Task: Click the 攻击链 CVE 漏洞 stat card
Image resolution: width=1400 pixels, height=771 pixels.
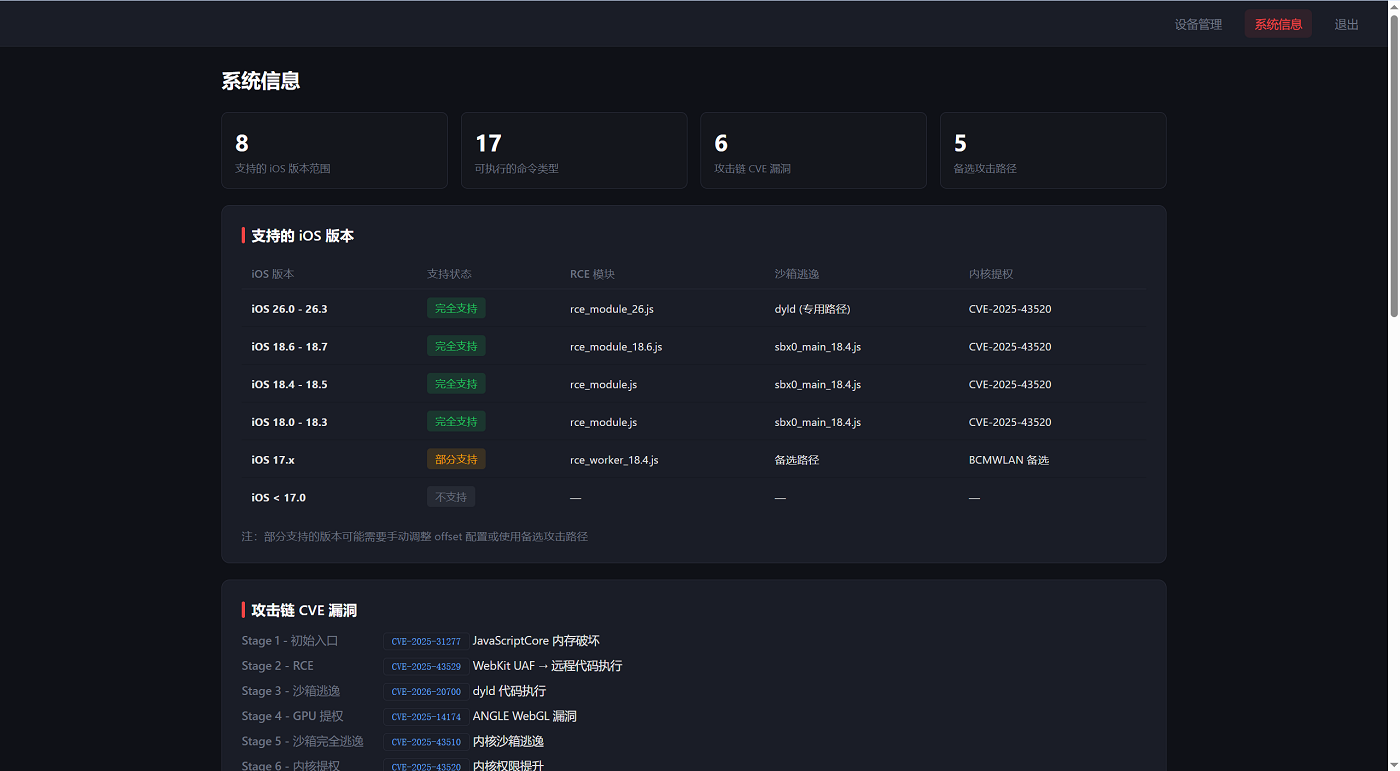Action: click(x=813, y=150)
